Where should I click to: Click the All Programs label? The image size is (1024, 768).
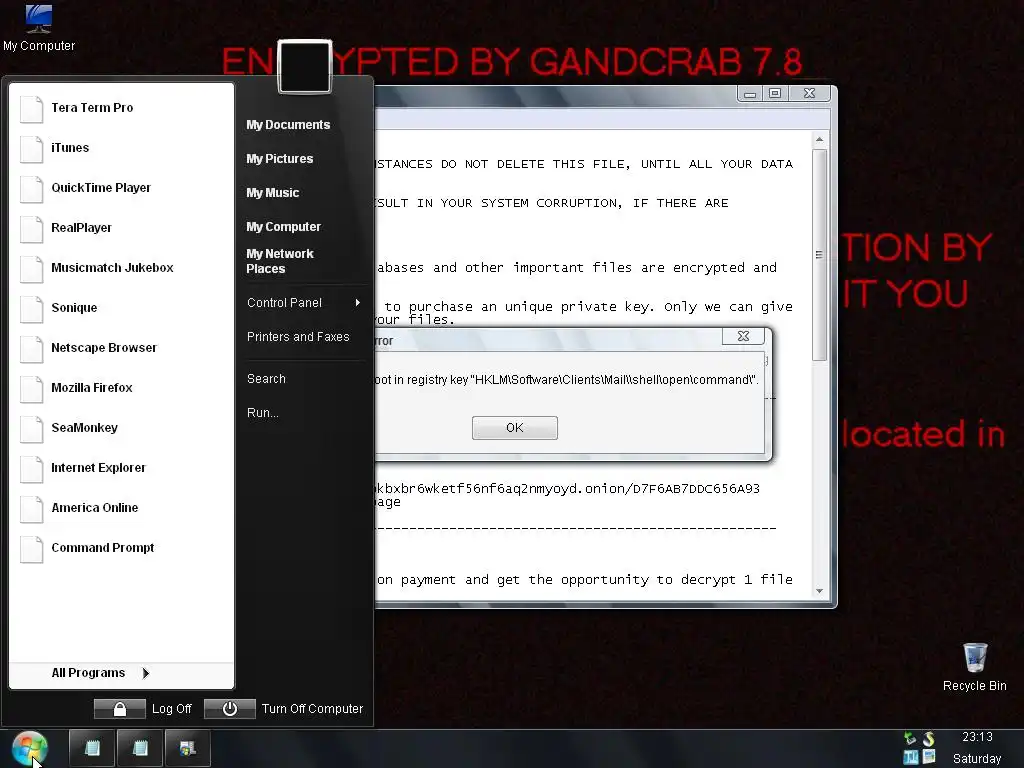88,673
